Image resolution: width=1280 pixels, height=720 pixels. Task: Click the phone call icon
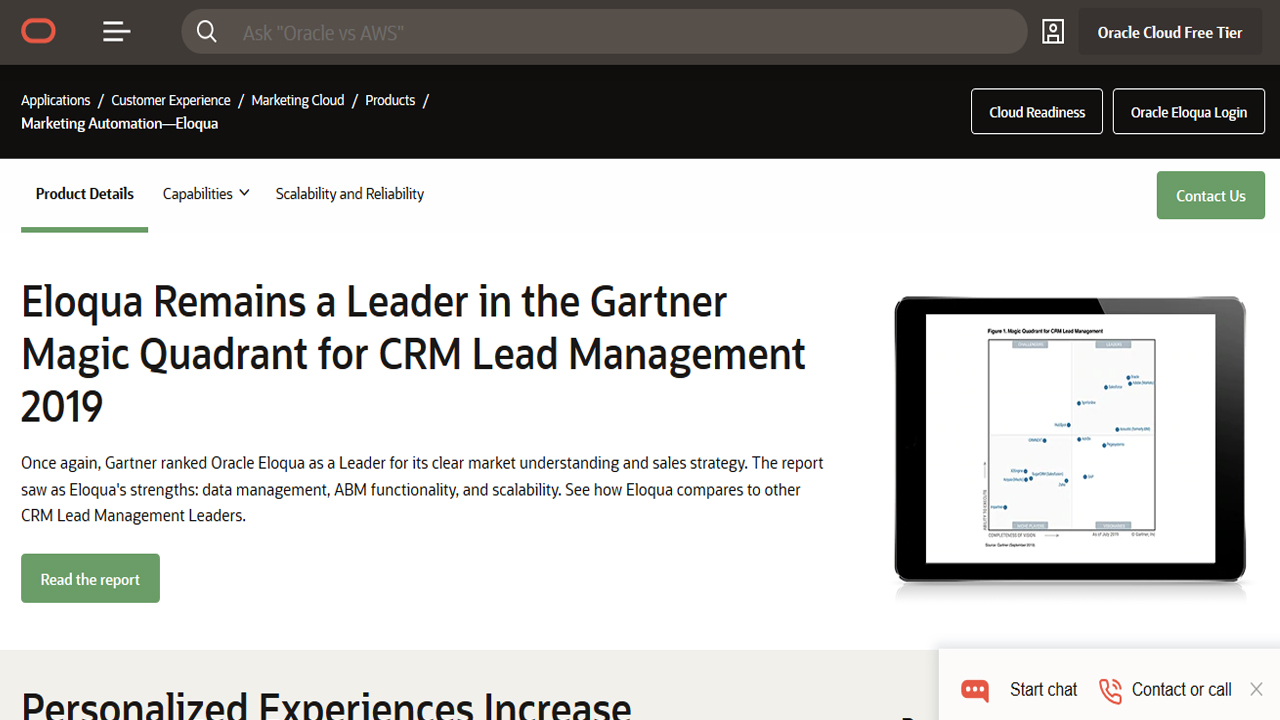(x=1110, y=690)
